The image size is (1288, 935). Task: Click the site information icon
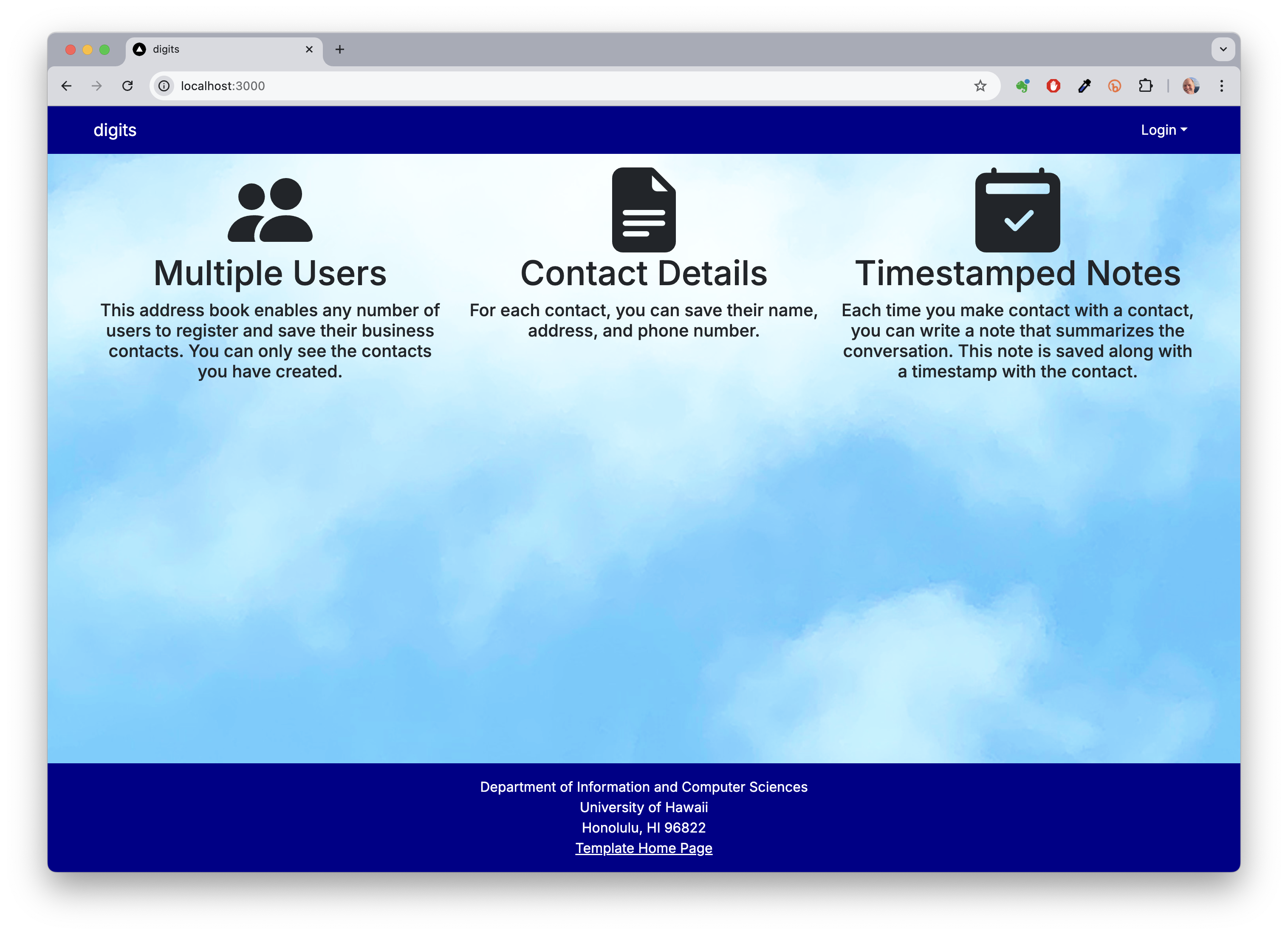[164, 86]
